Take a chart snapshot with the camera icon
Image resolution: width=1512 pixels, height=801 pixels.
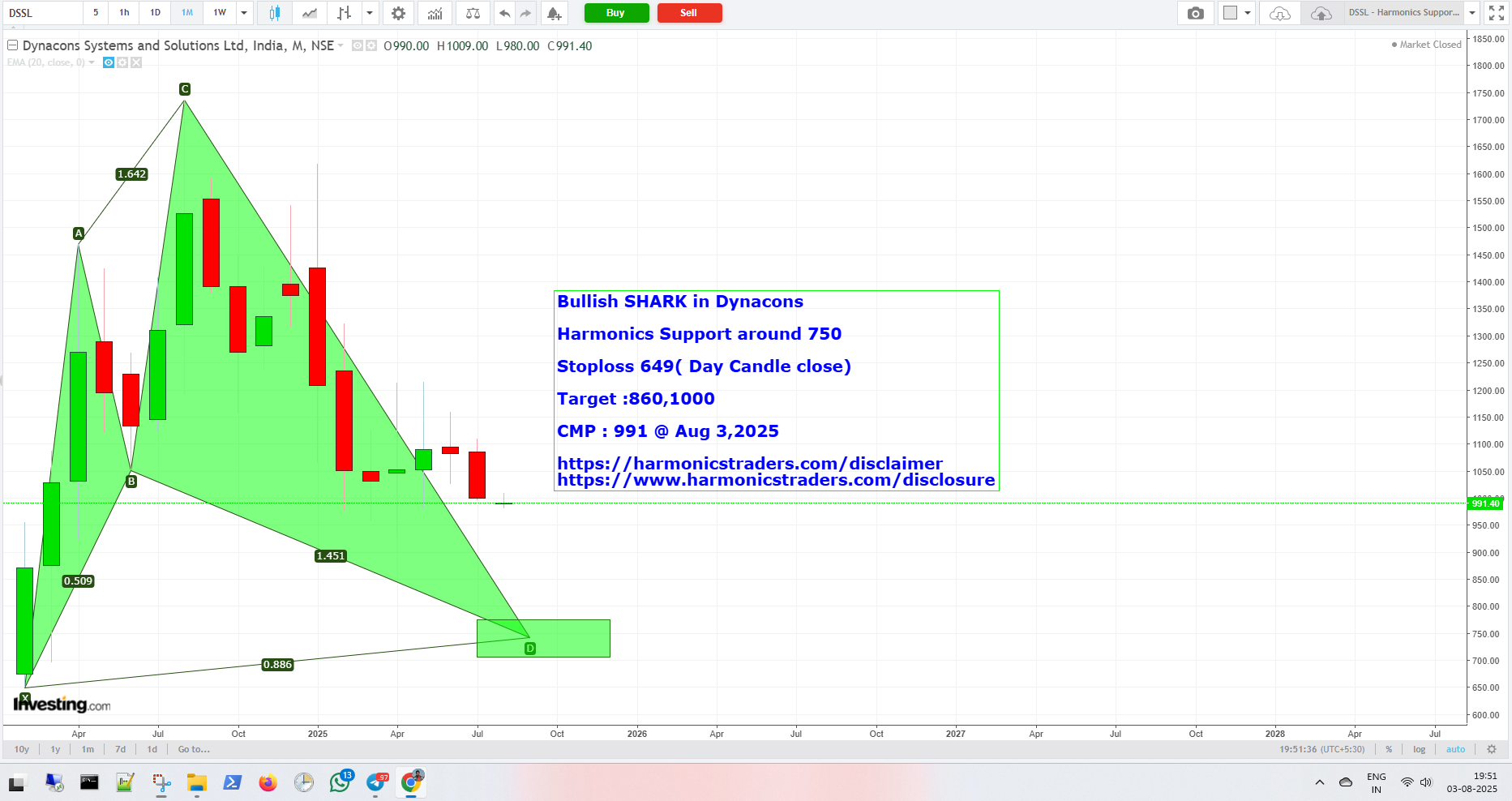point(1195,13)
